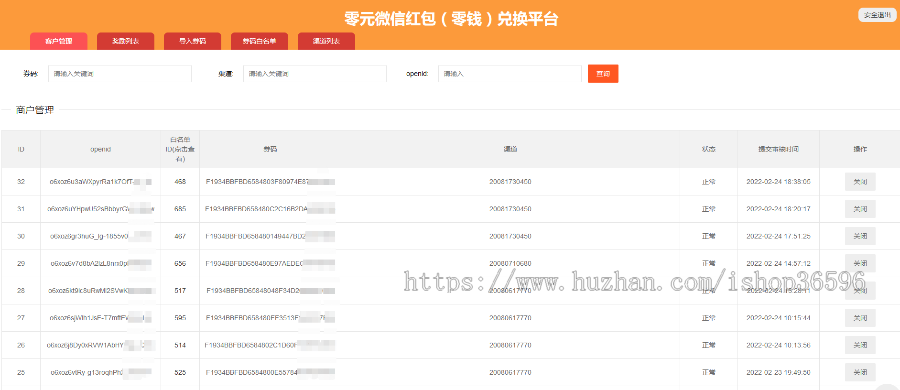This screenshot has height=390, width=900.
Task: Click 关闭 button for row ID 28
Action: (x=860, y=291)
